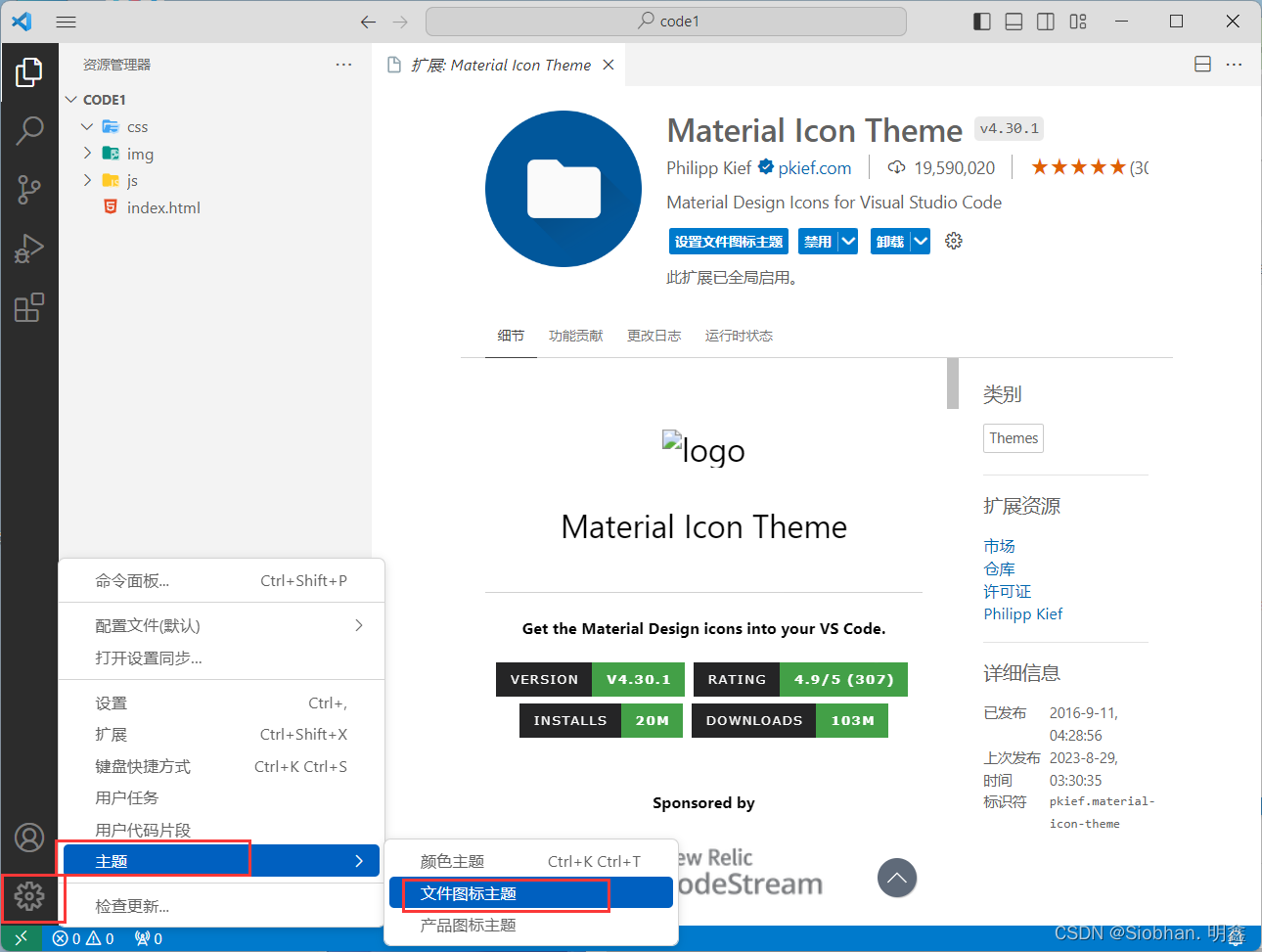Viewport: 1262px width, 952px height.
Task: Switch to the 更改日志 tab
Action: click(x=654, y=336)
